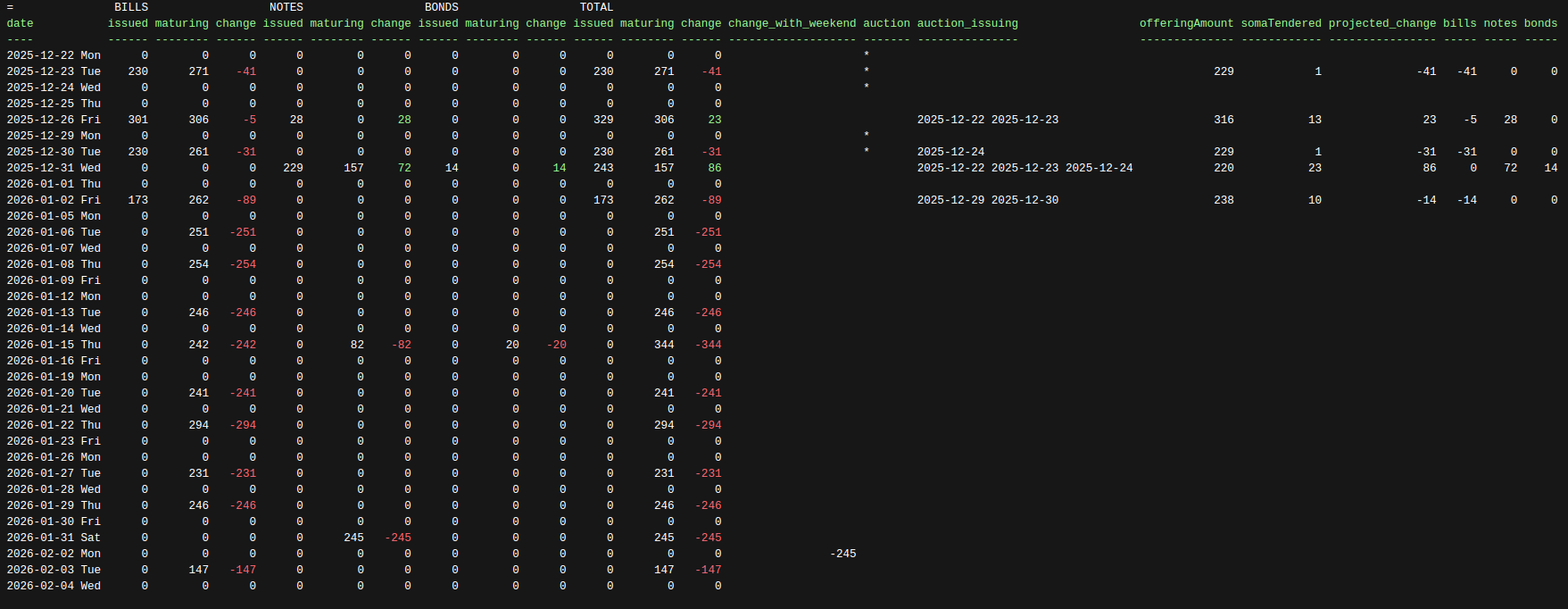Viewport: 1568px width, 609px height.
Task: Select the row date '2025-12-31 Wed'
Action: 54,168
